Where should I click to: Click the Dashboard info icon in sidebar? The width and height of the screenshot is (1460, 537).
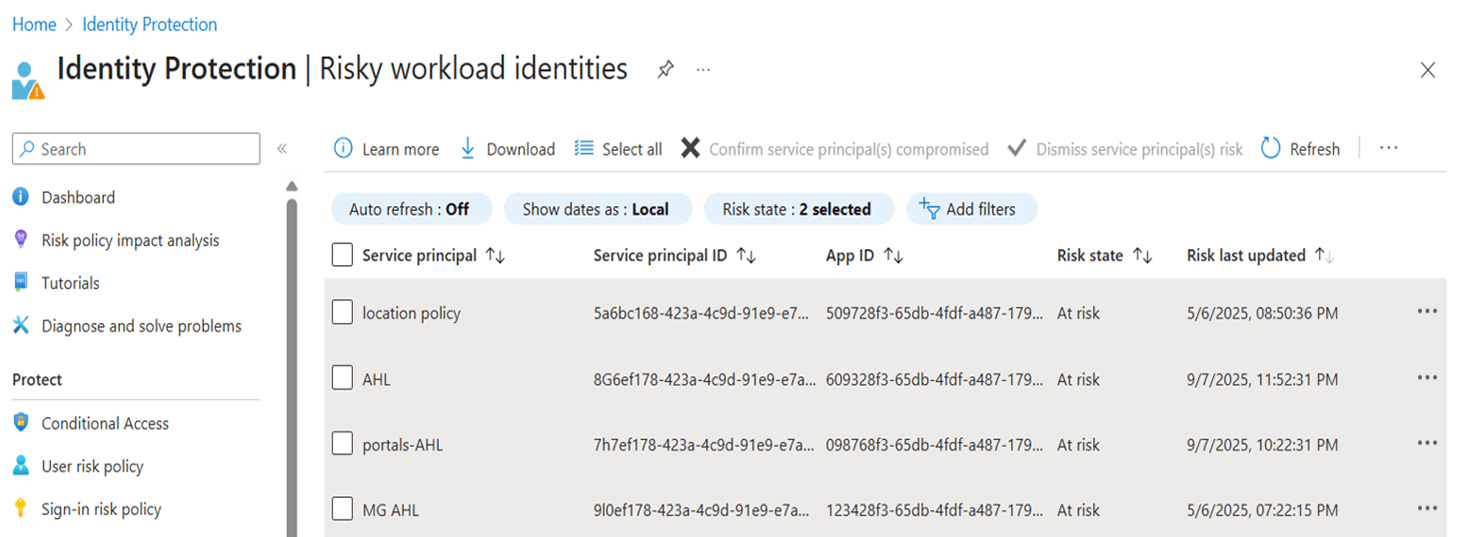pyautogui.click(x=21, y=197)
